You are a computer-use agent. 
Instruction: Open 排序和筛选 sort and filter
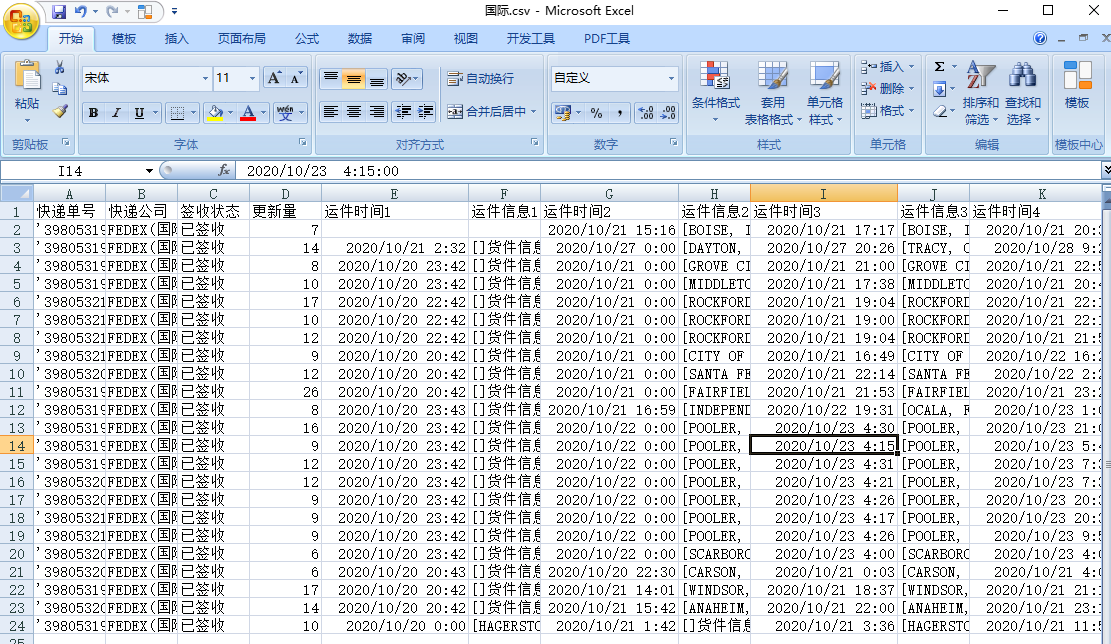981,93
